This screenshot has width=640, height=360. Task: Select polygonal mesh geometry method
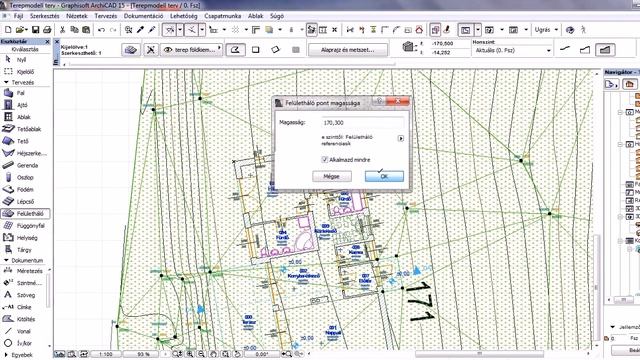236,50
